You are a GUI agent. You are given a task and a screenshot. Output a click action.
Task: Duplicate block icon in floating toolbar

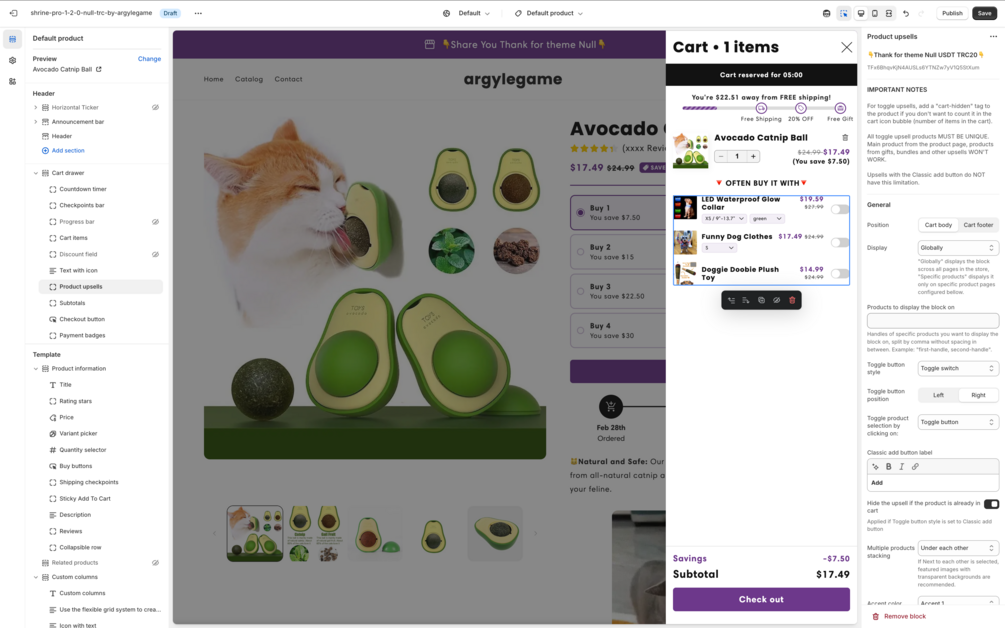(761, 300)
